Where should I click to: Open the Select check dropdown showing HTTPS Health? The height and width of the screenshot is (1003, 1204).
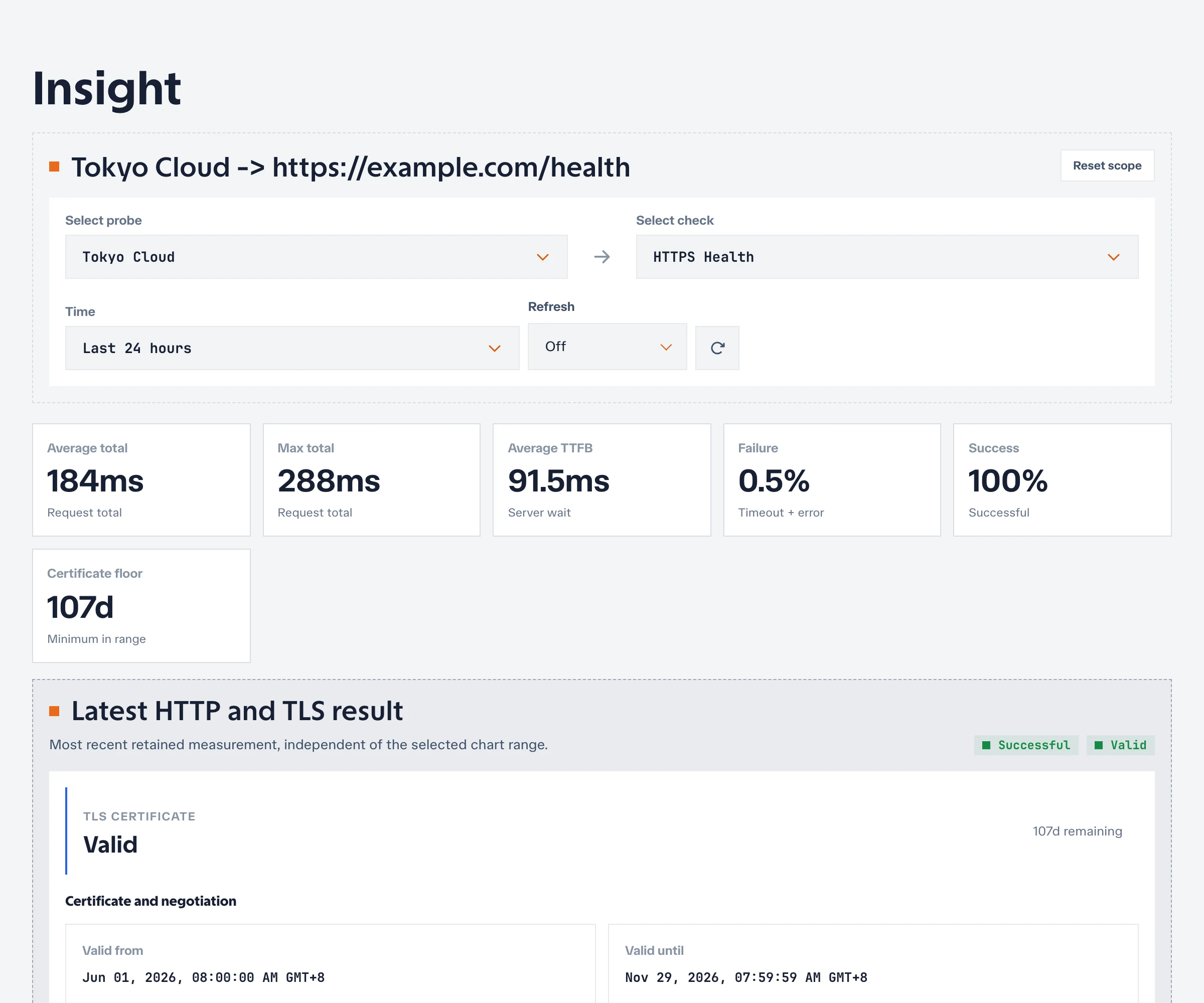tap(887, 257)
